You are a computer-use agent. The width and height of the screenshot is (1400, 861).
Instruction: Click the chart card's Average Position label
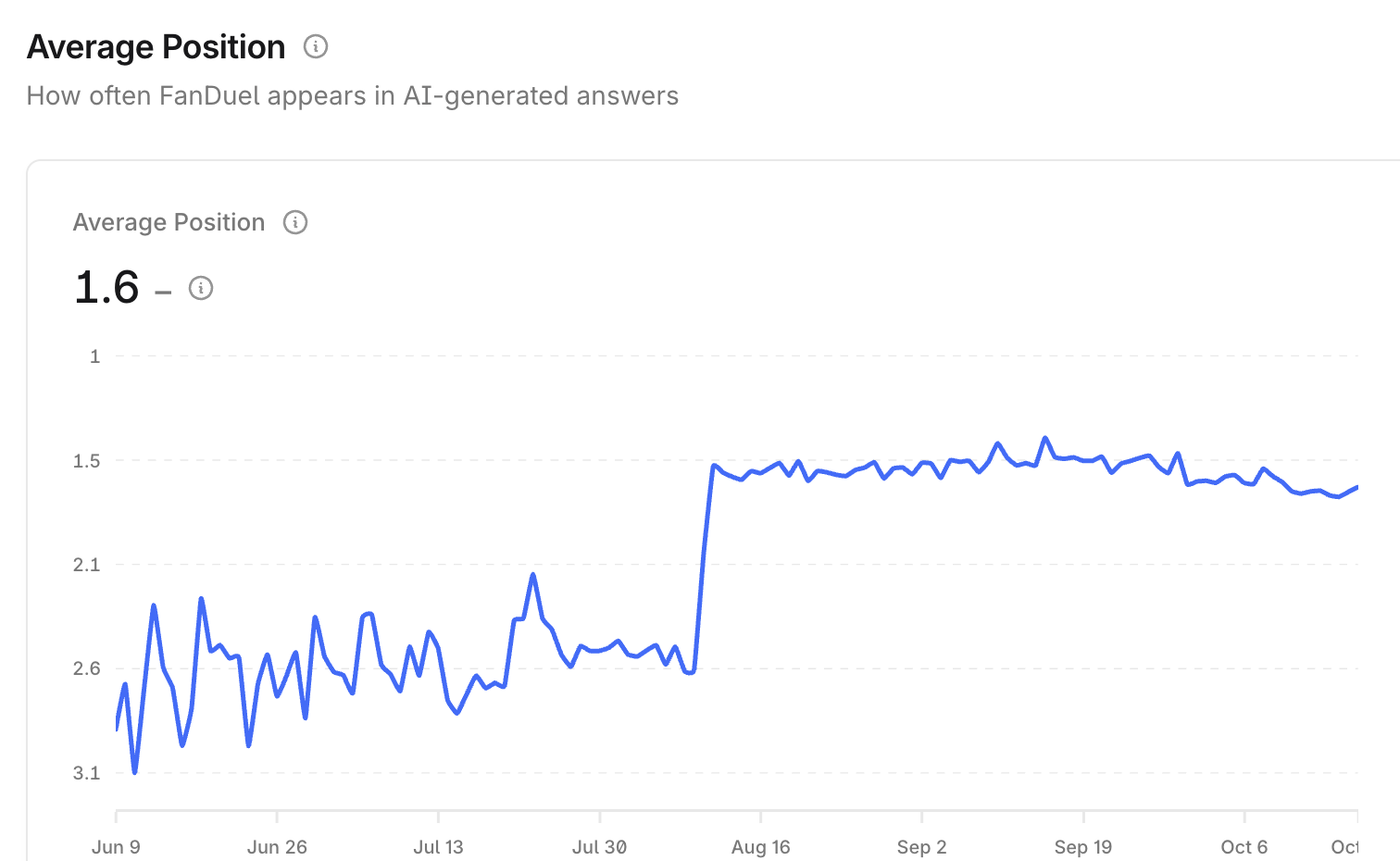pos(169,222)
